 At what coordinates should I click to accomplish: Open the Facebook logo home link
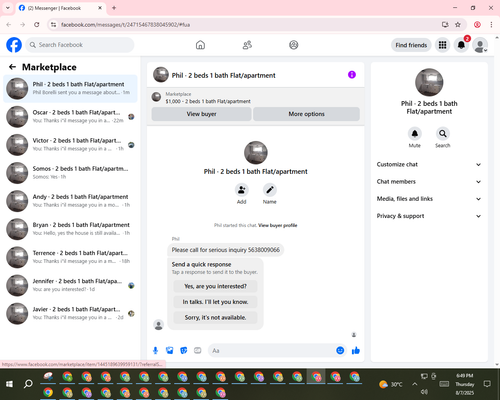coord(14,45)
